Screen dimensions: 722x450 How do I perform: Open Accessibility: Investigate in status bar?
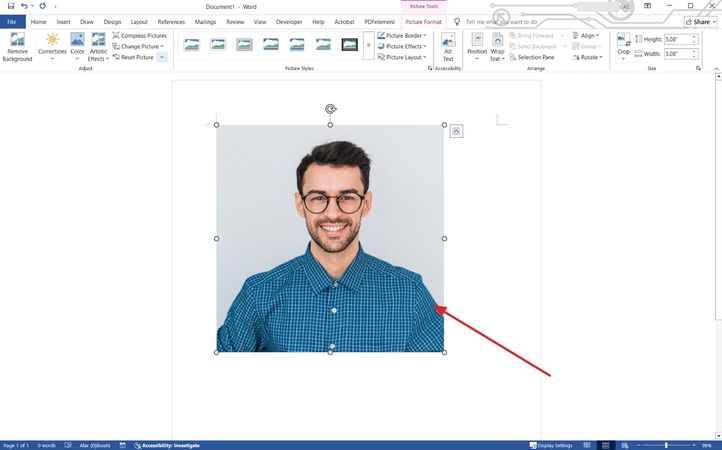coord(167,445)
